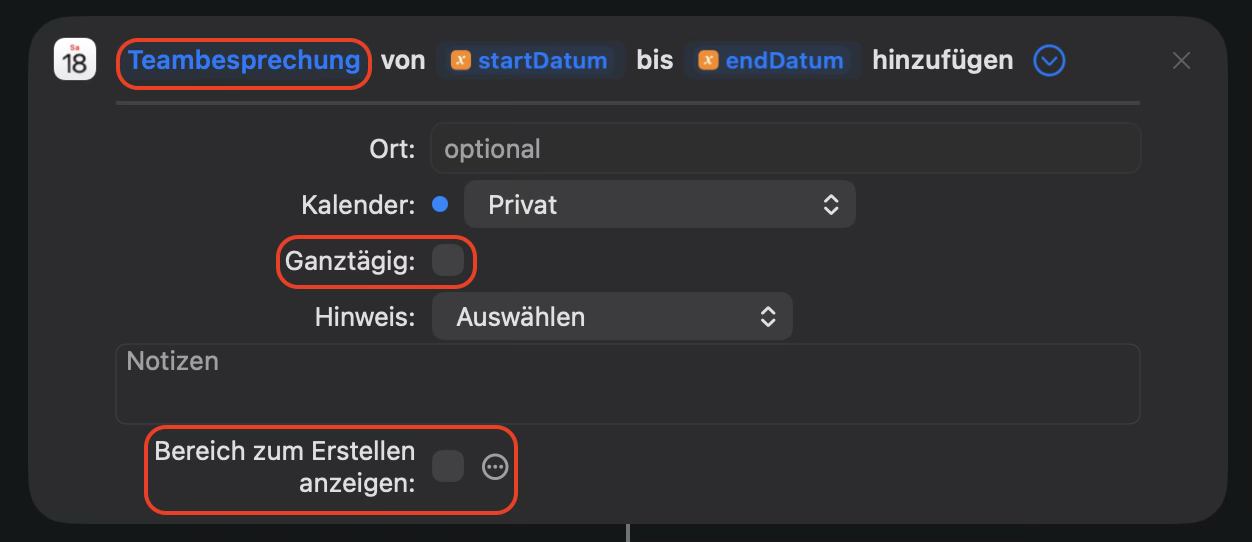Click the Calendar app icon showing 18
This screenshot has width=1252, height=542.
point(75,60)
